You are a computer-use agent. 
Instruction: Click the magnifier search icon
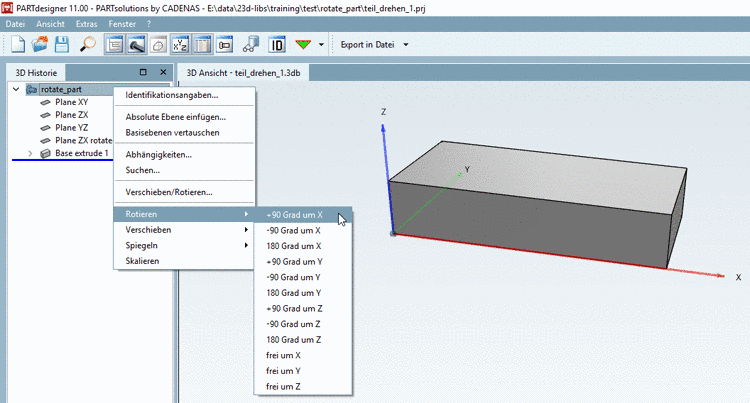coord(87,44)
